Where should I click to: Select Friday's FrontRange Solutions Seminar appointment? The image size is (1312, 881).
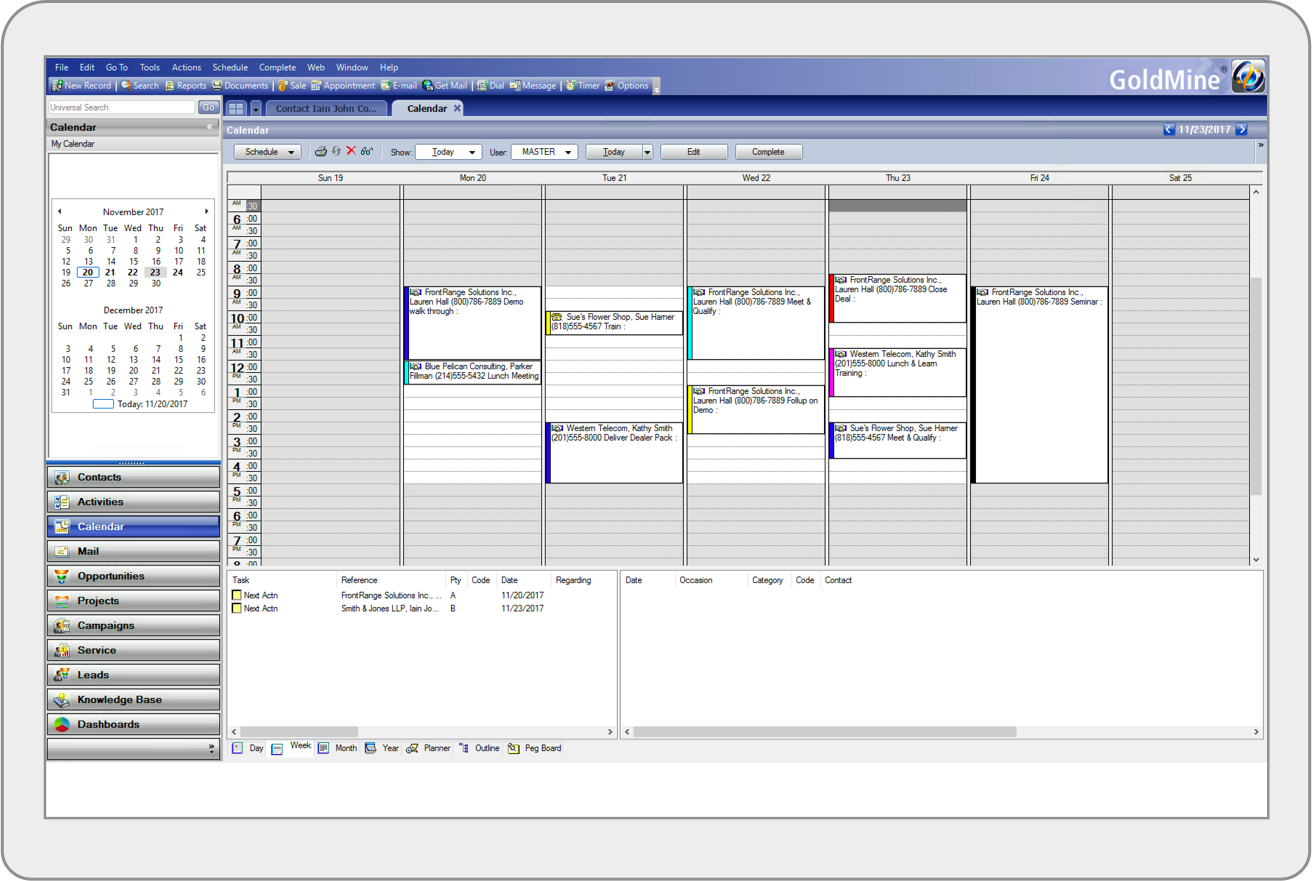tap(1040, 385)
